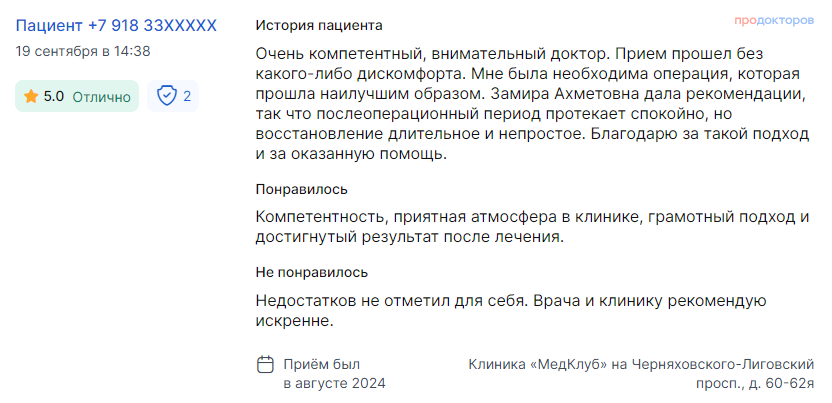
Task: Click the orange star rating icon
Action: click(31, 97)
